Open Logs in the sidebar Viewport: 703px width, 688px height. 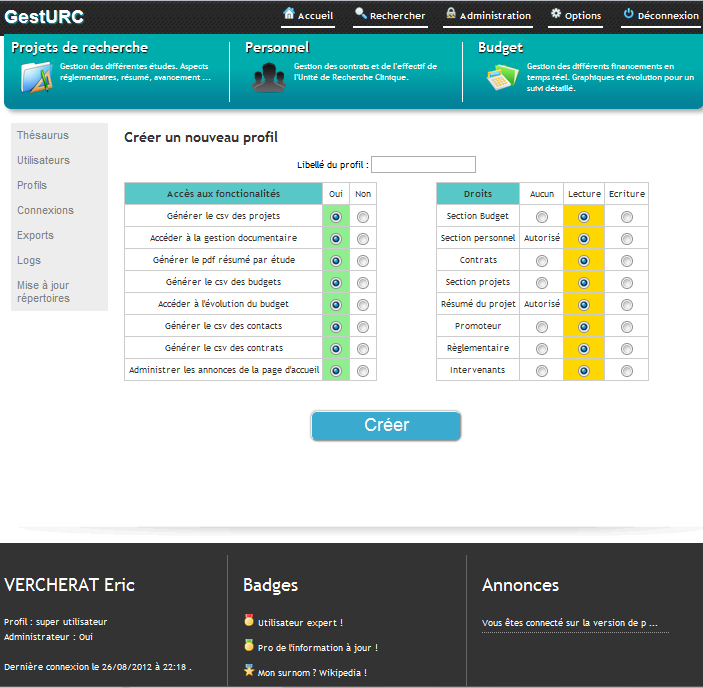click(x=29, y=260)
